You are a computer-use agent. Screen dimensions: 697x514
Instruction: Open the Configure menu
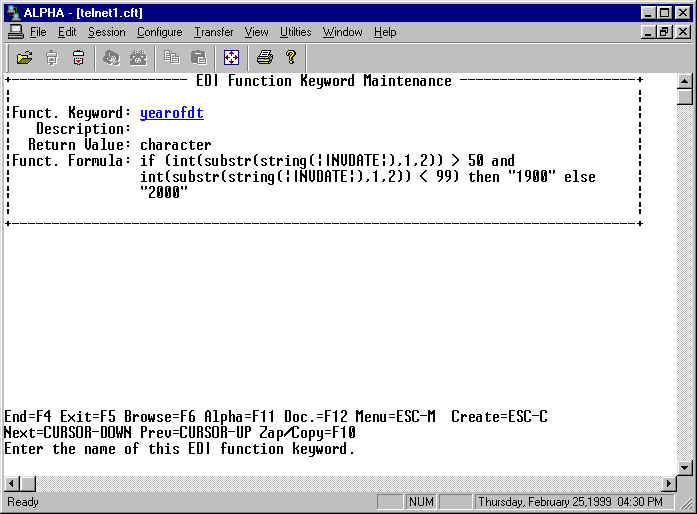159,32
